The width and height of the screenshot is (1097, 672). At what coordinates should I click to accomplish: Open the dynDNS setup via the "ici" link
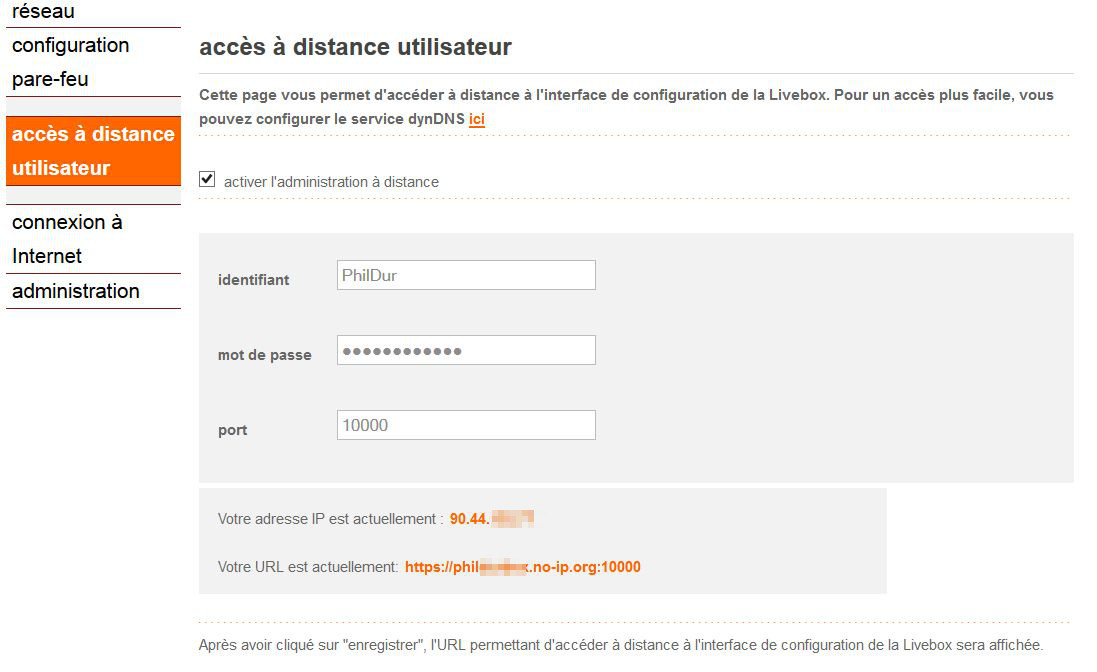click(477, 119)
